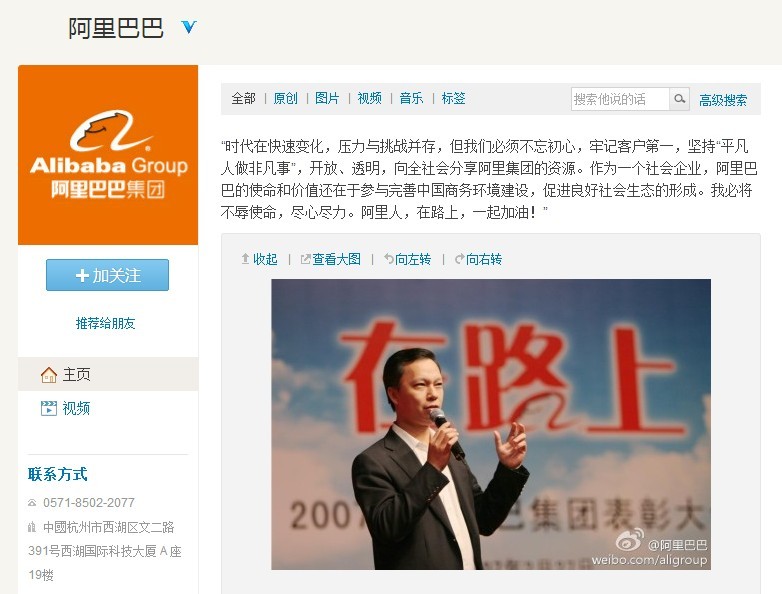Image resolution: width=782 pixels, height=594 pixels.
Task: Select the 全部 filter tab
Action: click(x=243, y=98)
